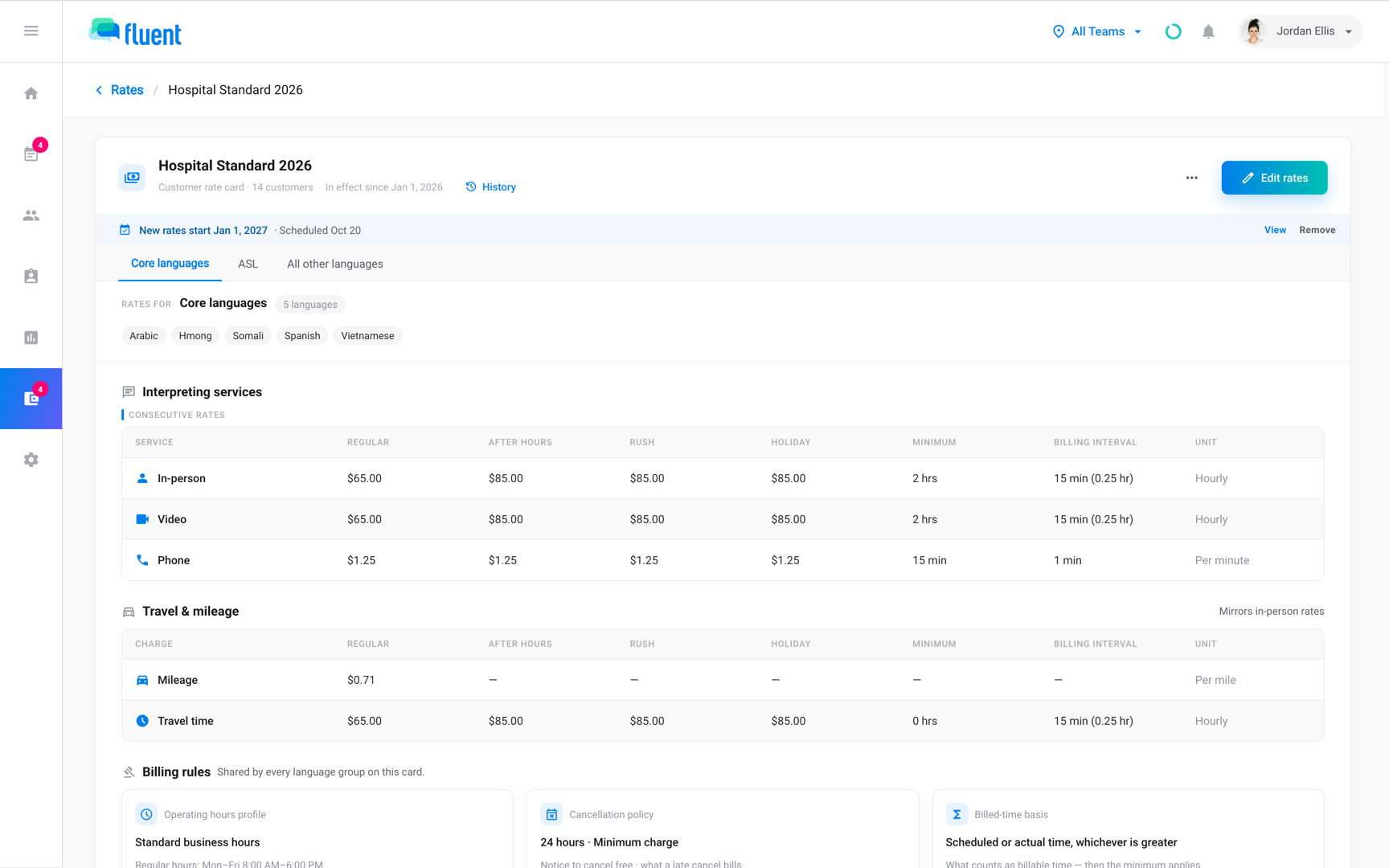
Task: Click the rate card icon beside the title
Action: (133, 177)
